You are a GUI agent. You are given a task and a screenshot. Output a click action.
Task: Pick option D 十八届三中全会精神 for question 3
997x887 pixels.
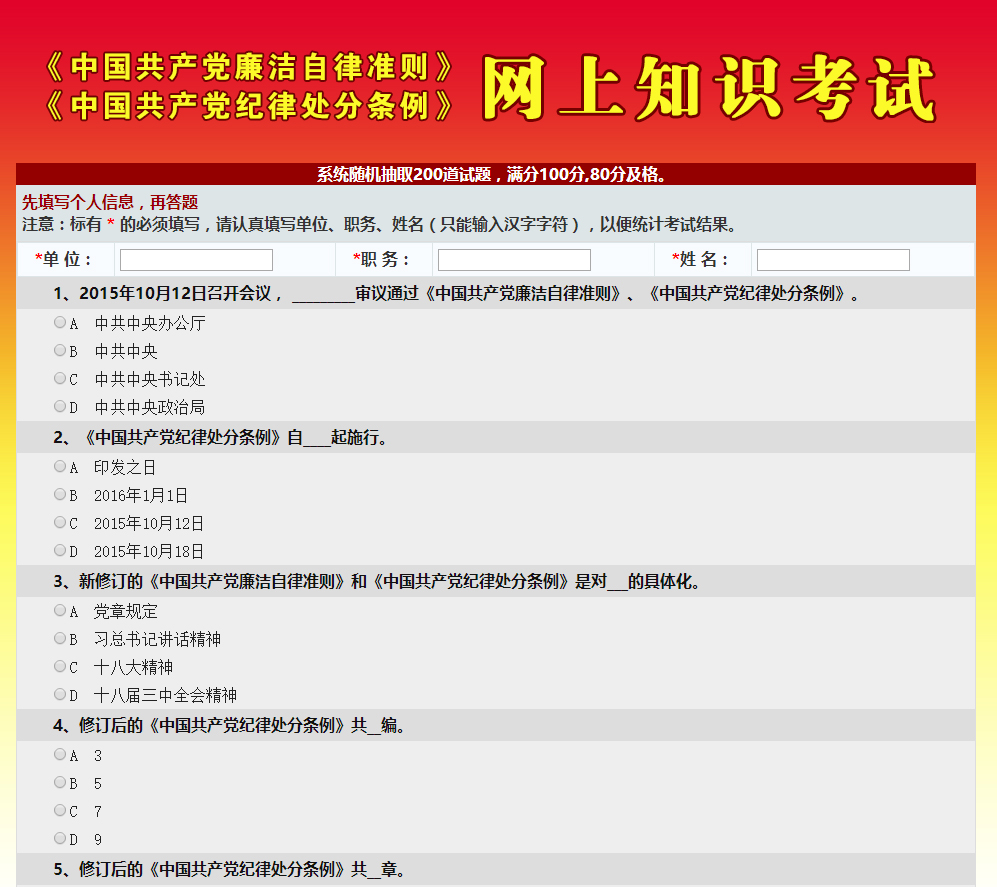[60, 695]
